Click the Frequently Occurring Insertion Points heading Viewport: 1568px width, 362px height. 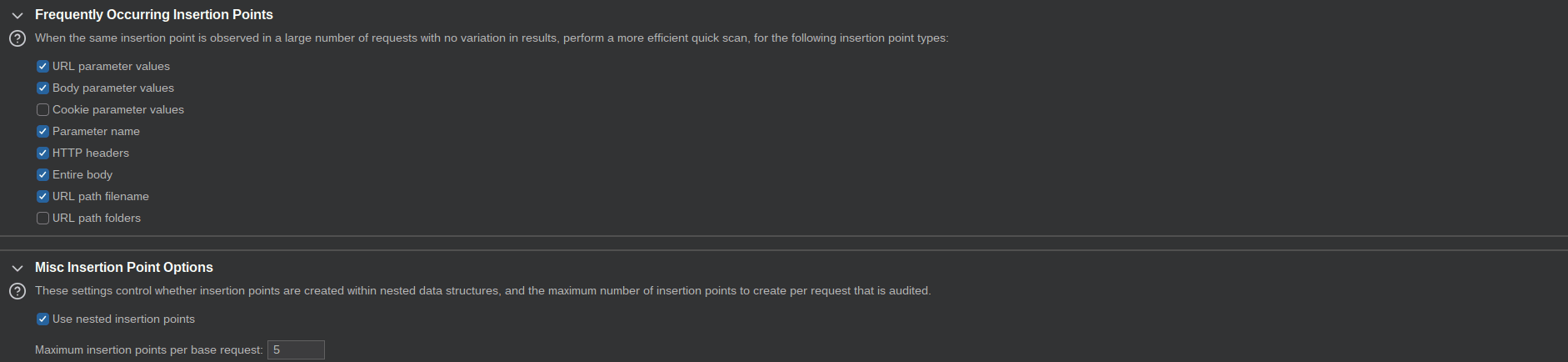[x=154, y=15]
